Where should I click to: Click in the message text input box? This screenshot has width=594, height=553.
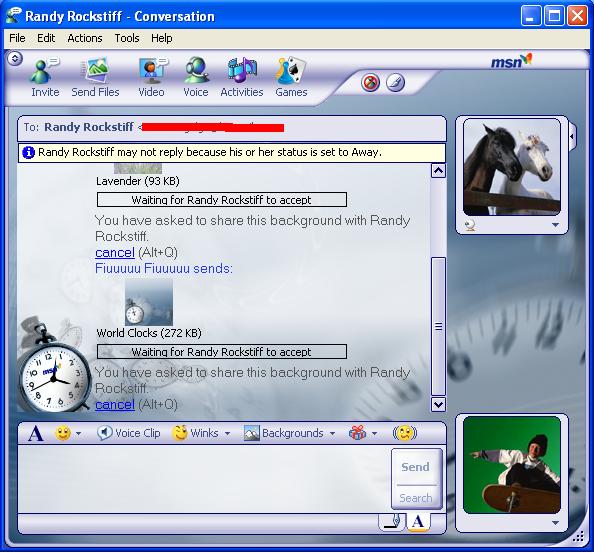(x=205, y=479)
